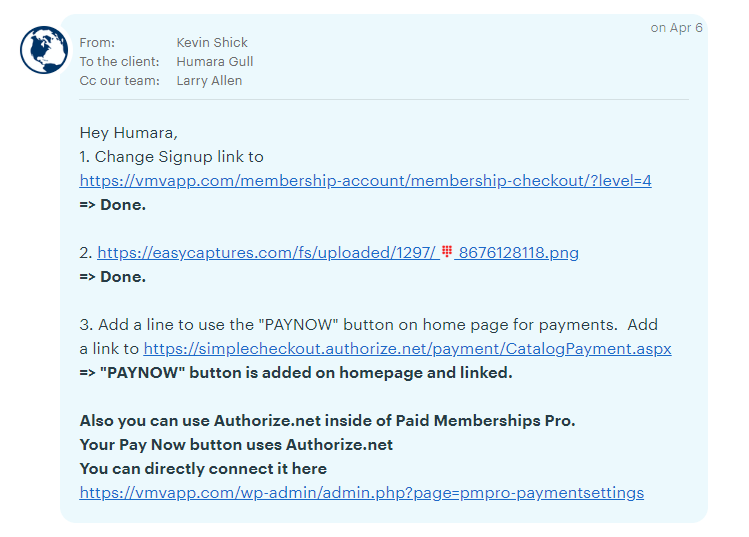Click the "on Apr 6" date stamp
The width and height of the screenshot is (749, 537).
676,28
